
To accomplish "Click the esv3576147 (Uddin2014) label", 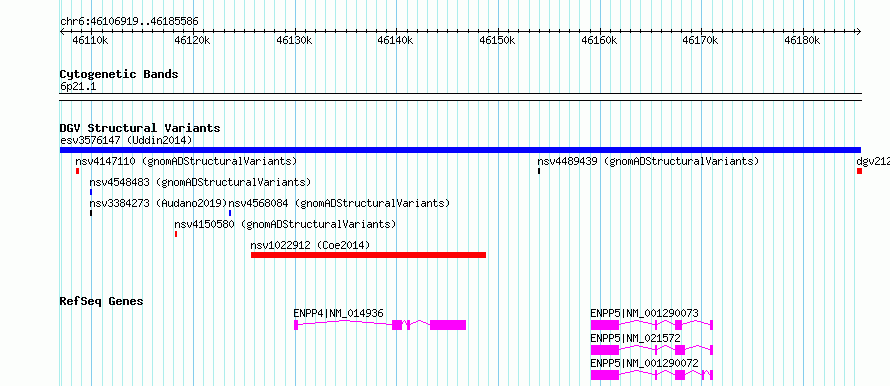I will click(x=126, y=140).
